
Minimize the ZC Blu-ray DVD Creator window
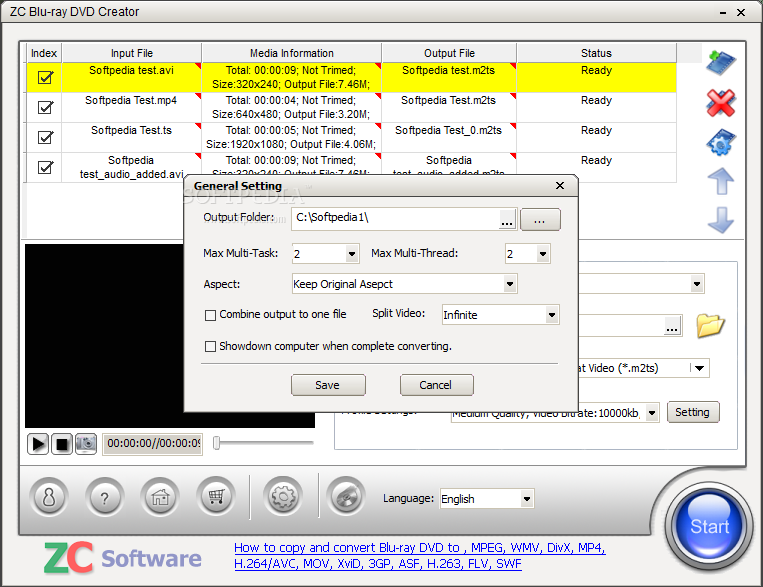723,13
